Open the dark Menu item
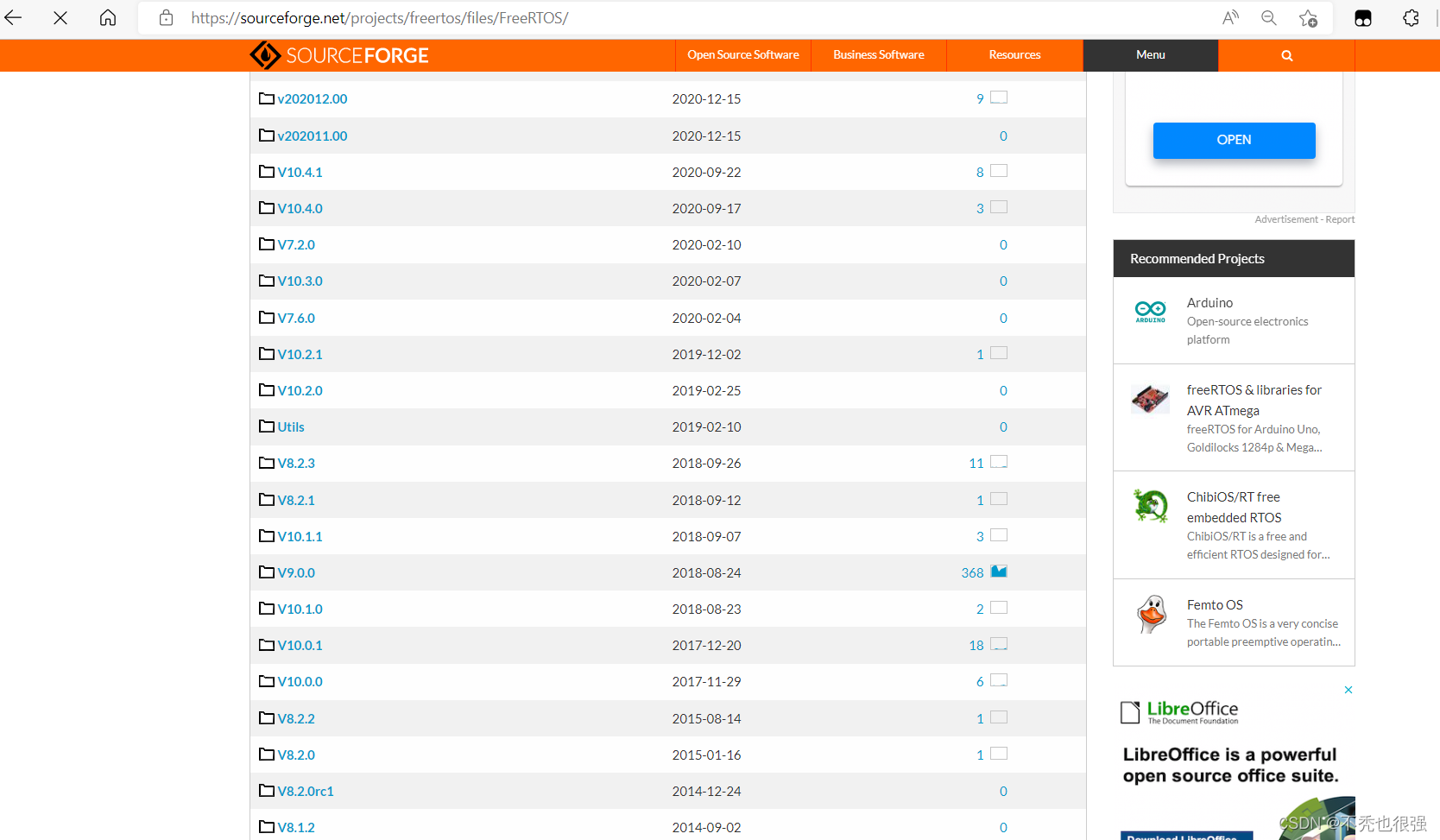1440x840 pixels. [x=1151, y=54]
